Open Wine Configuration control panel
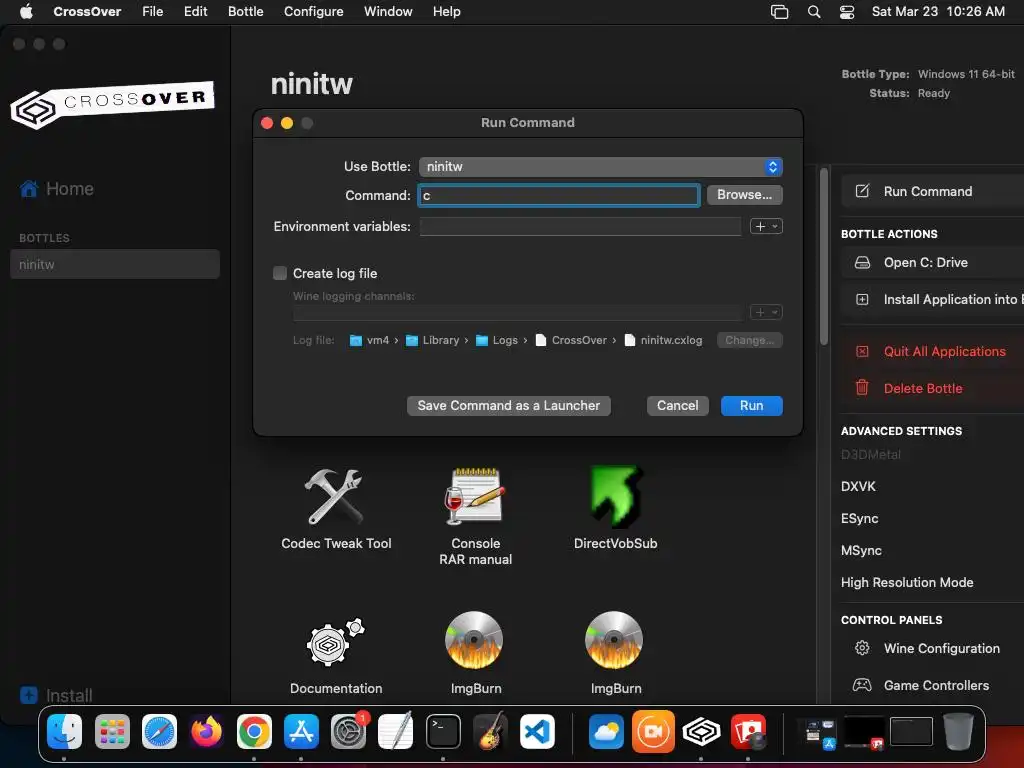This screenshot has height=768, width=1024. coord(933,648)
